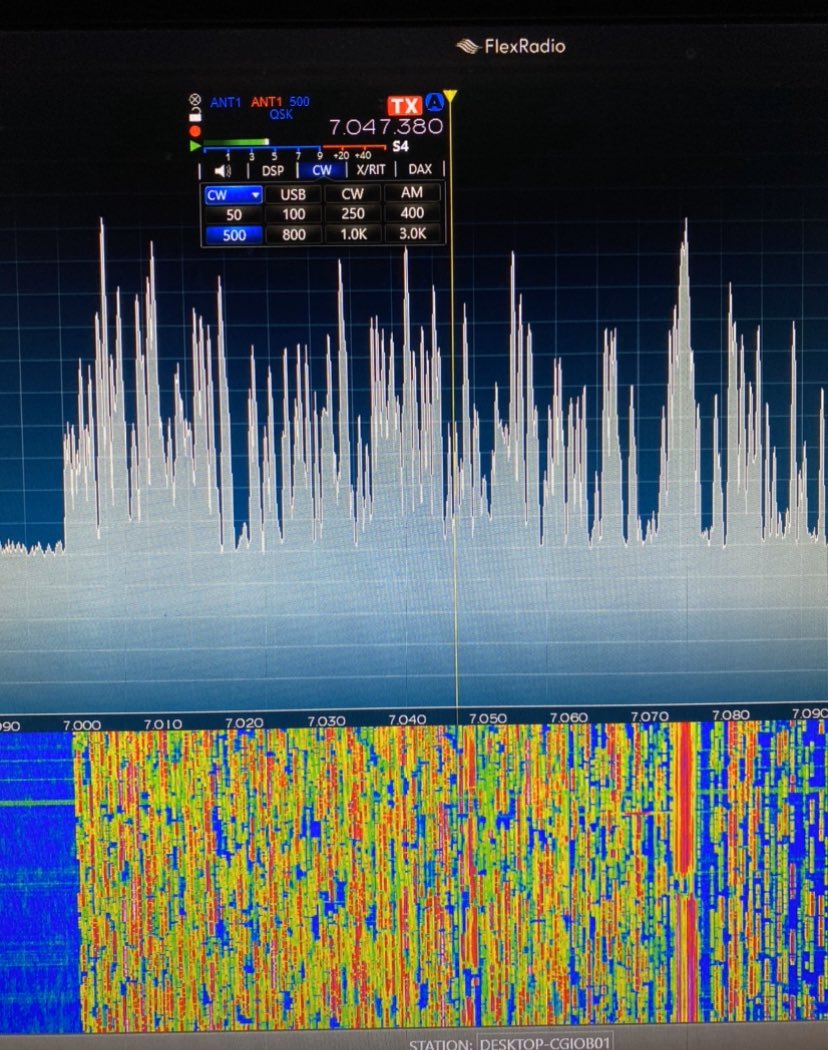Select AM mode quick button
Screen dimensions: 828x1050
coord(412,192)
